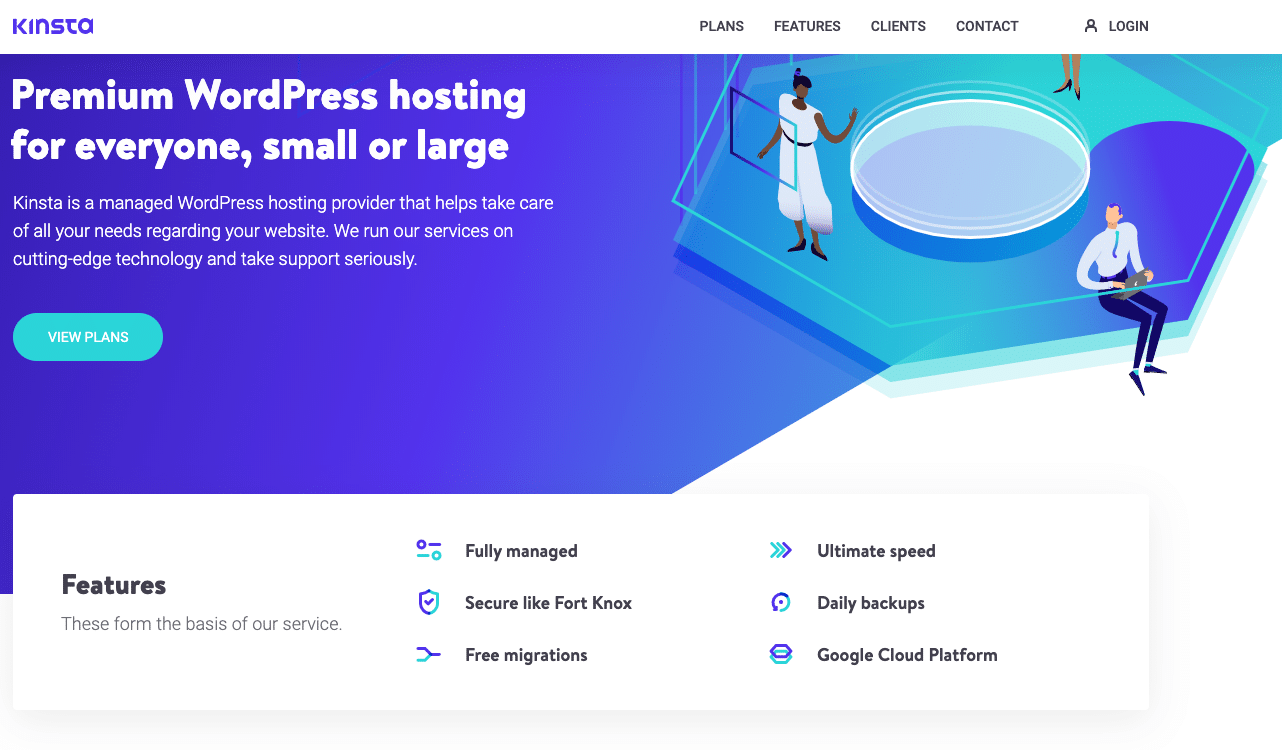
Task: Open the CLIENTS nav item
Action: coord(898,26)
